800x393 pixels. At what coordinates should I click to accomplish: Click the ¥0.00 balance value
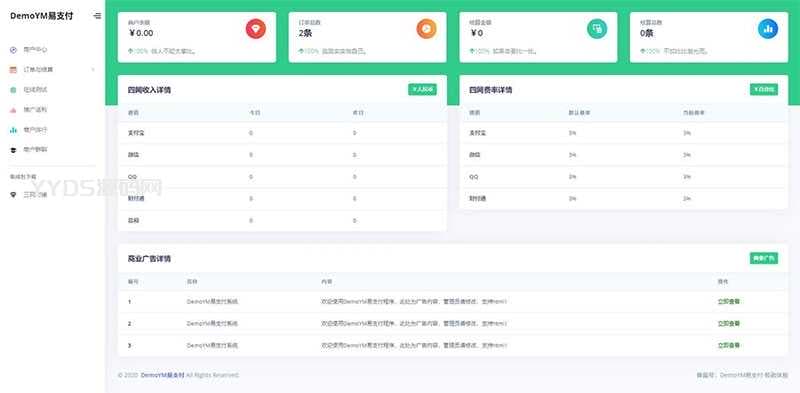pos(140,33)
